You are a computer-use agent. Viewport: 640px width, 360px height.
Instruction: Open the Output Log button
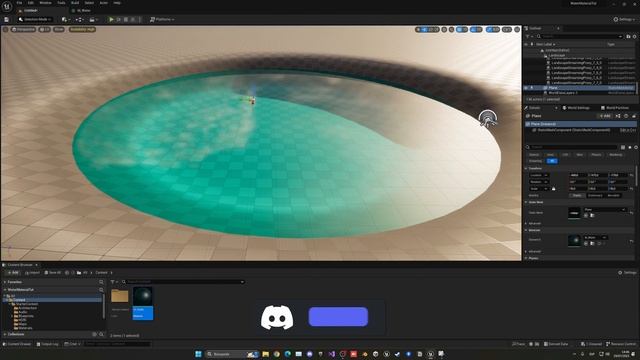coord(48,344)
